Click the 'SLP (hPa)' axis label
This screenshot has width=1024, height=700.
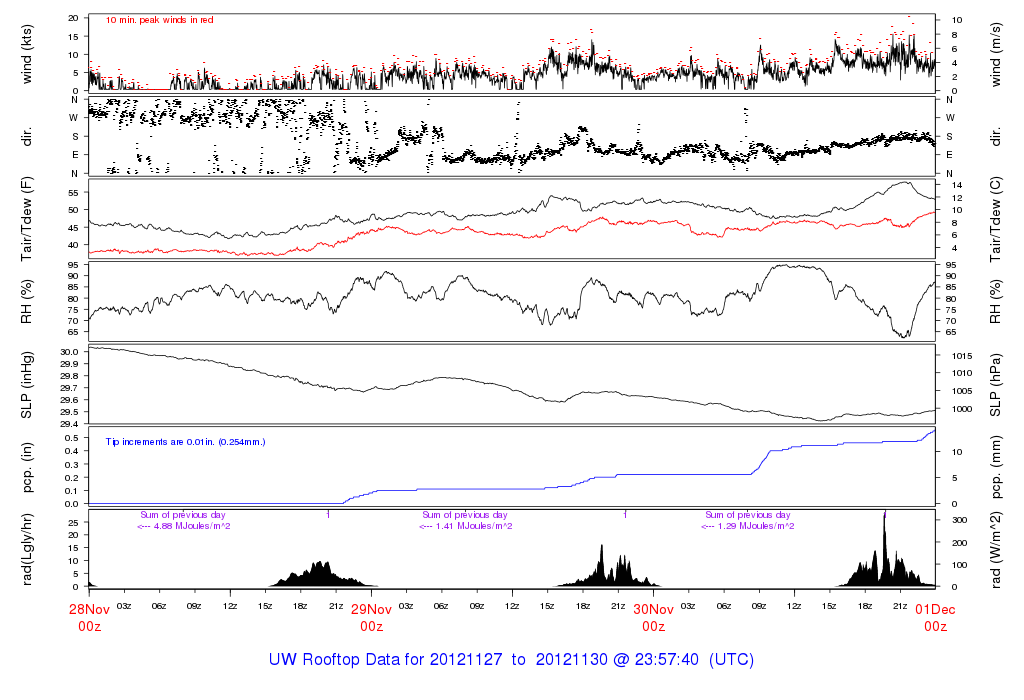tap(995, 385)
